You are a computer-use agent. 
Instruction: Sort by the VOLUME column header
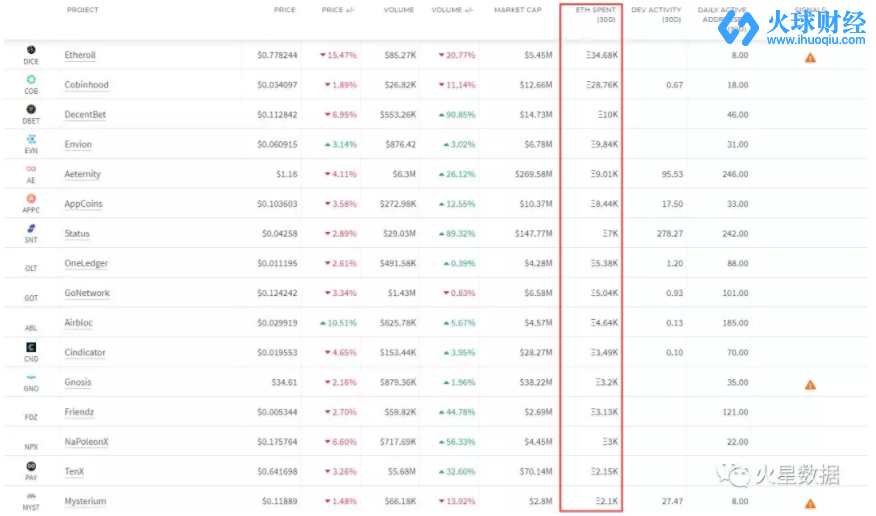[x=399, y=10]
